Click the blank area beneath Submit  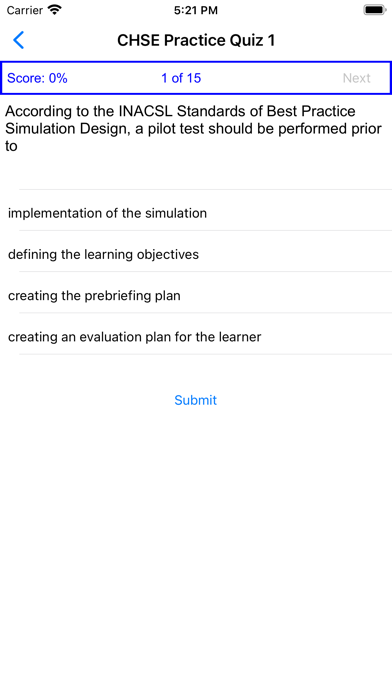(196, 533)
